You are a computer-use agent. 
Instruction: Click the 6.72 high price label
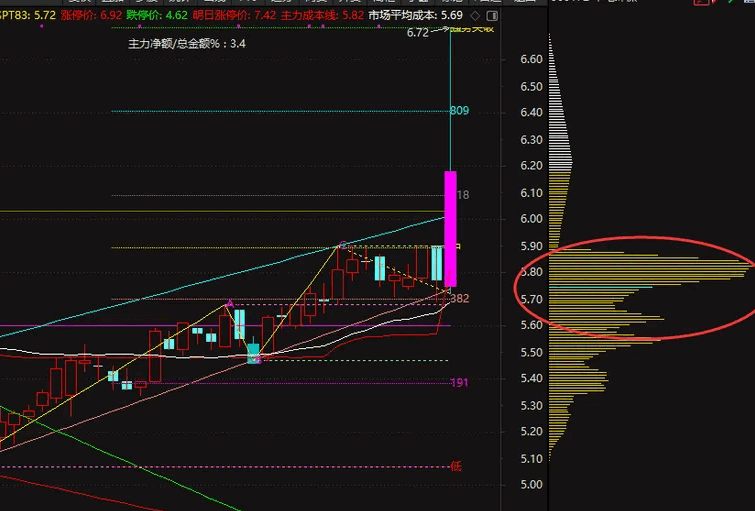point(417,33)
